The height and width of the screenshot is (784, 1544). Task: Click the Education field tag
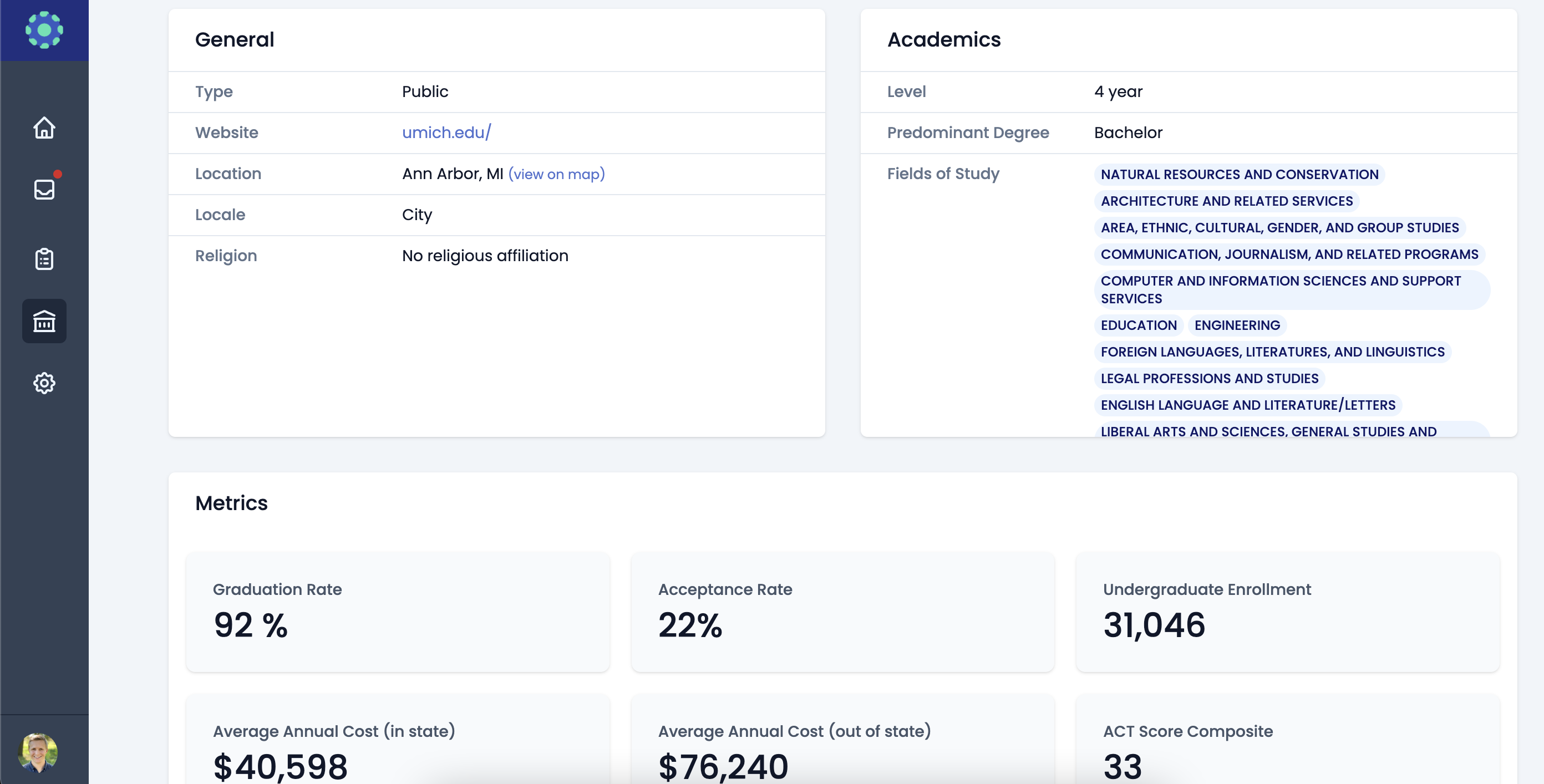tap(1138, 325)
